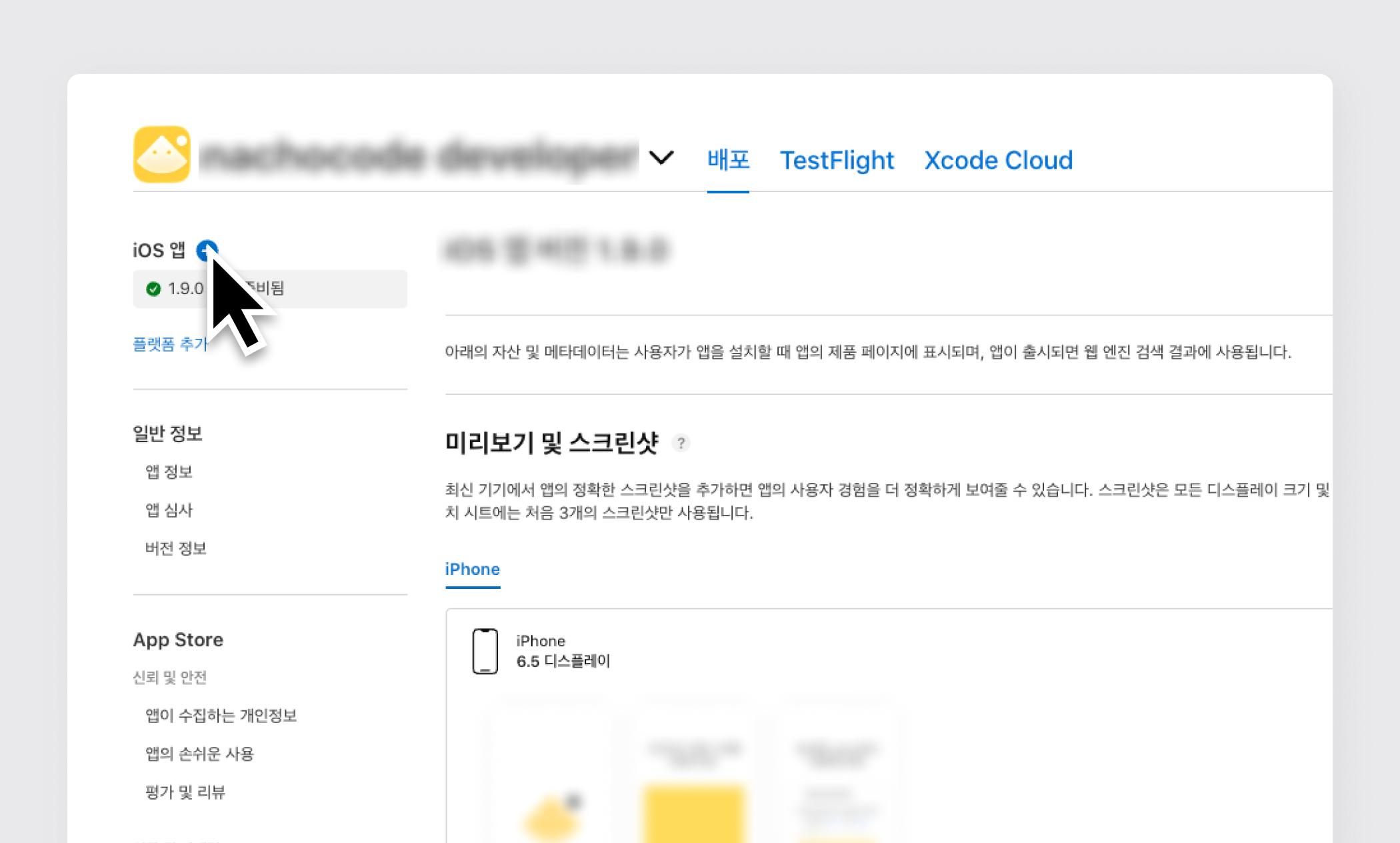The width and height of the screenshot is (1400, 843).
Task: Open 버전 정보 in the sidebar
Action: point(175,548)
